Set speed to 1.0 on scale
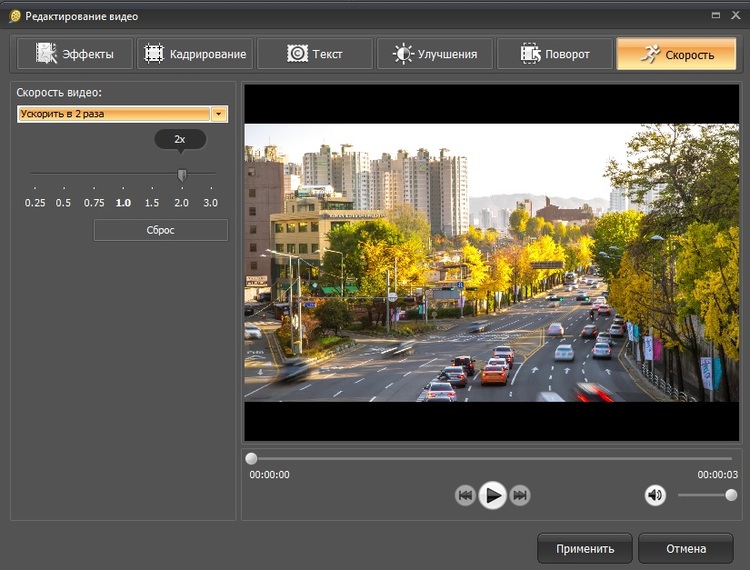Screen dimensions: 750x570 click(123, 203)
